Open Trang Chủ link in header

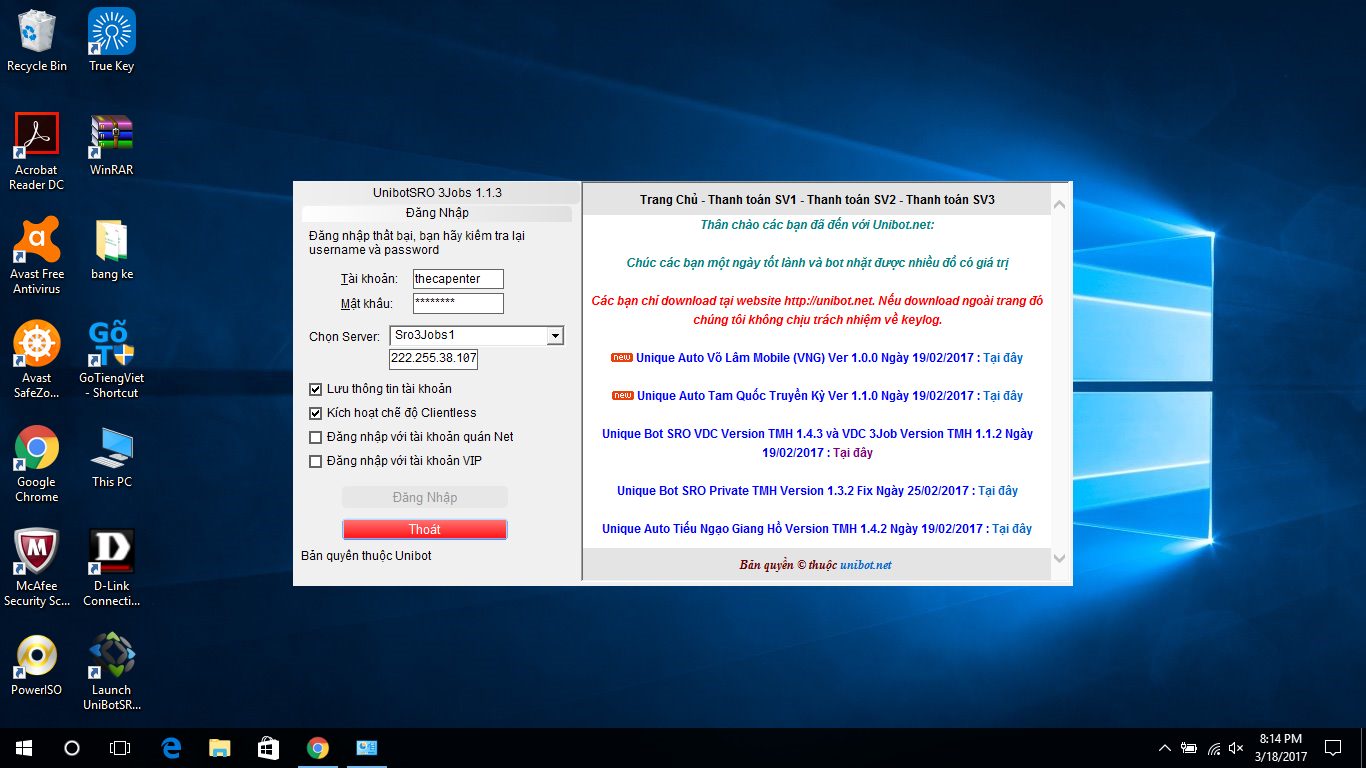point(669,200)
